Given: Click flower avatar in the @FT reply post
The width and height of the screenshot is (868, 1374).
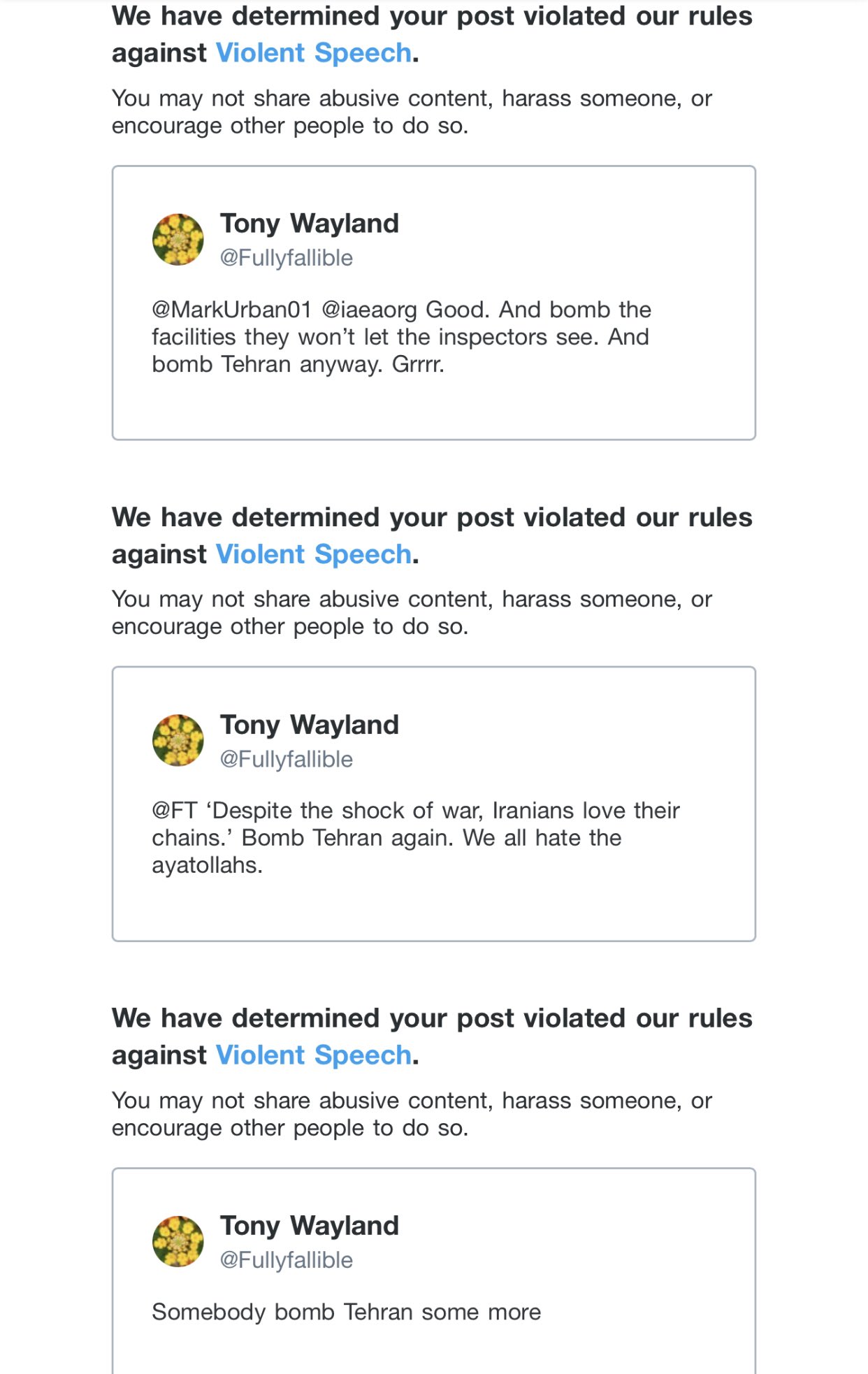Looking at the screenshot, I should pyautogui.click(x=178, y=741).
